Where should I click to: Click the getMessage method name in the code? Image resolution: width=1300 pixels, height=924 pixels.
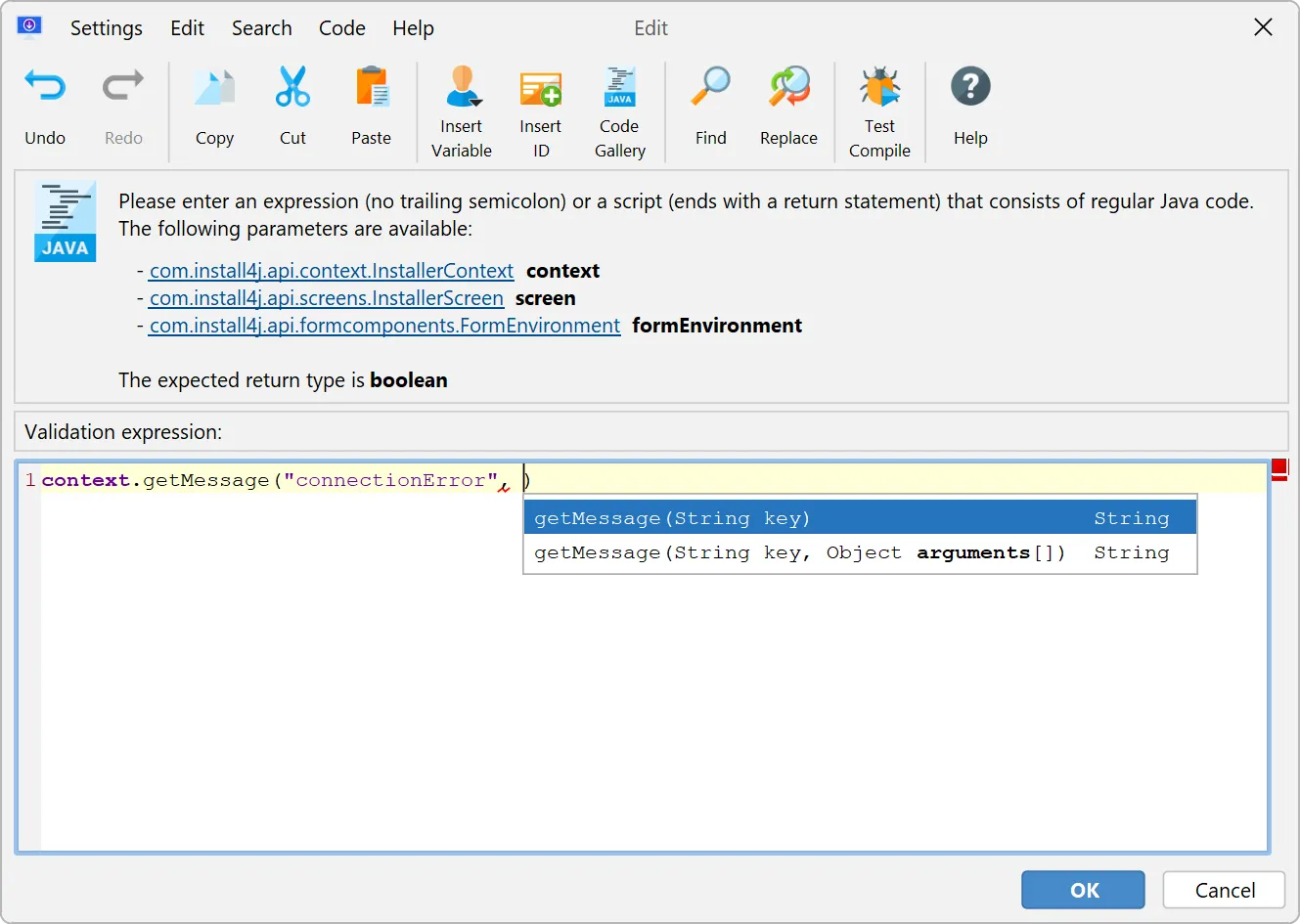click(206, 480)
